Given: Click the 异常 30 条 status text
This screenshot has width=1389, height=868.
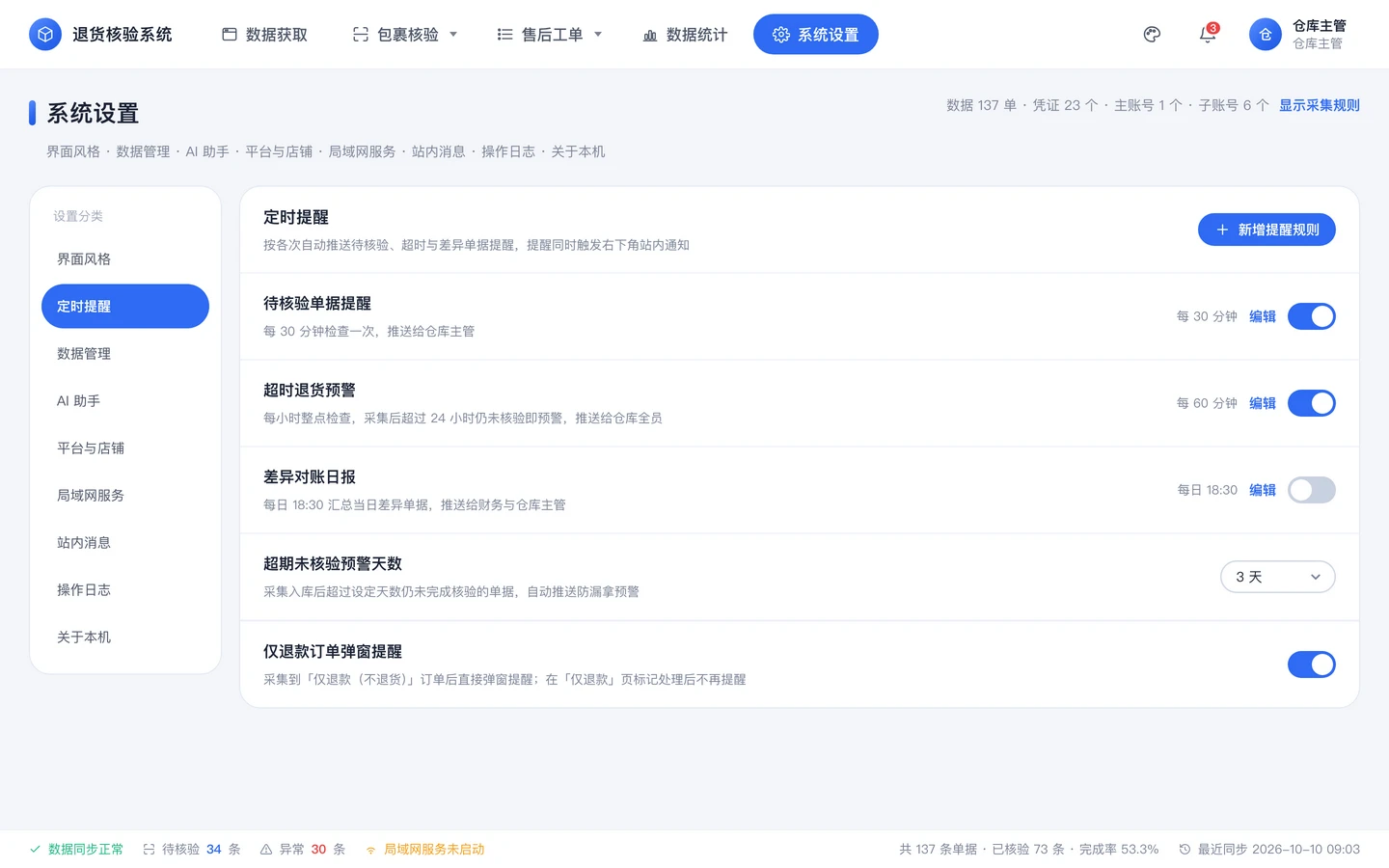Looking at the screenshot, I should [x=313, y=850].
